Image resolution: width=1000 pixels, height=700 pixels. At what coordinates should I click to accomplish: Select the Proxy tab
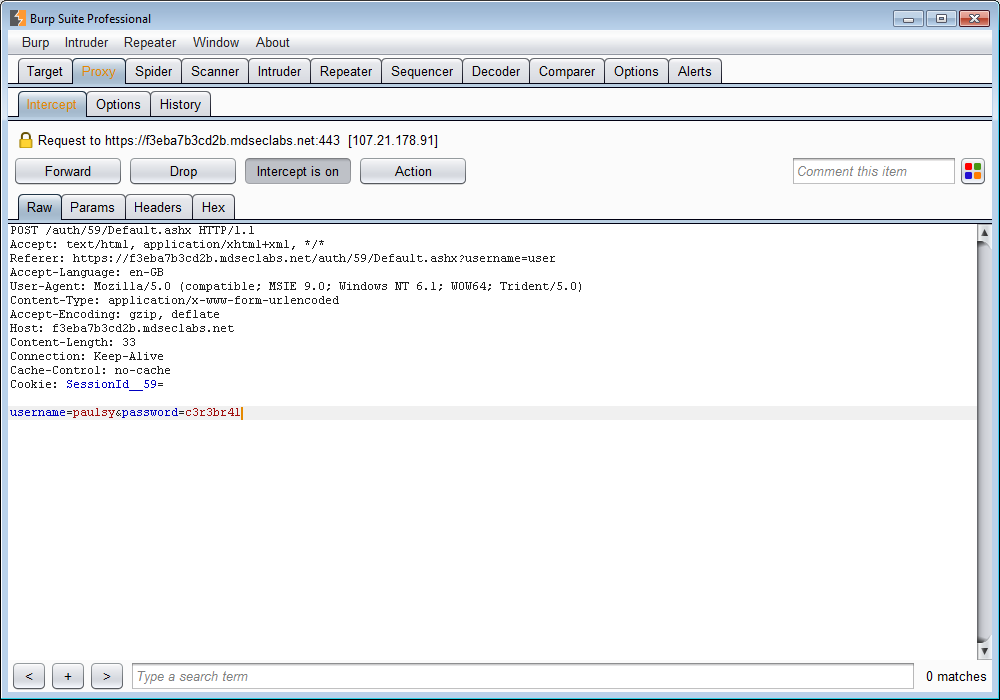(99, 71)
